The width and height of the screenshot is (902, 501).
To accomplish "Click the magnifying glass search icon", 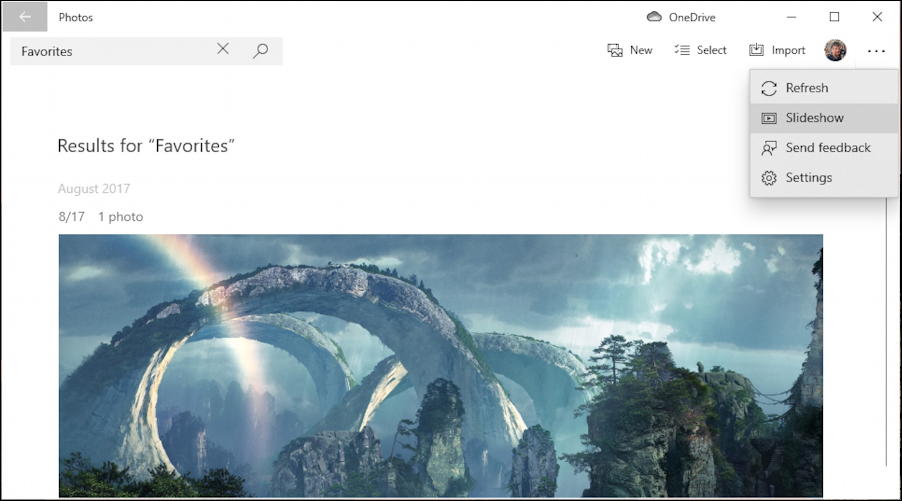I will point(261,51).
